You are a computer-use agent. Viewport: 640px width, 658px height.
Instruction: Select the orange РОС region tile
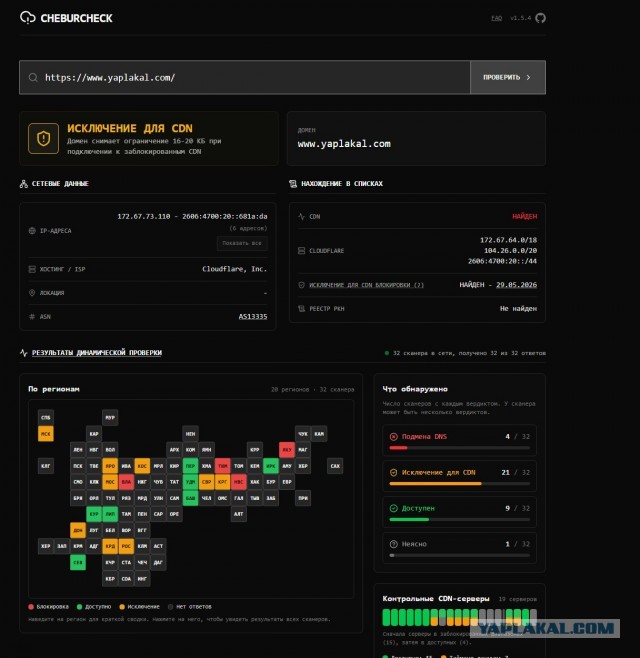pyautogui.click(x=126, y=546)
